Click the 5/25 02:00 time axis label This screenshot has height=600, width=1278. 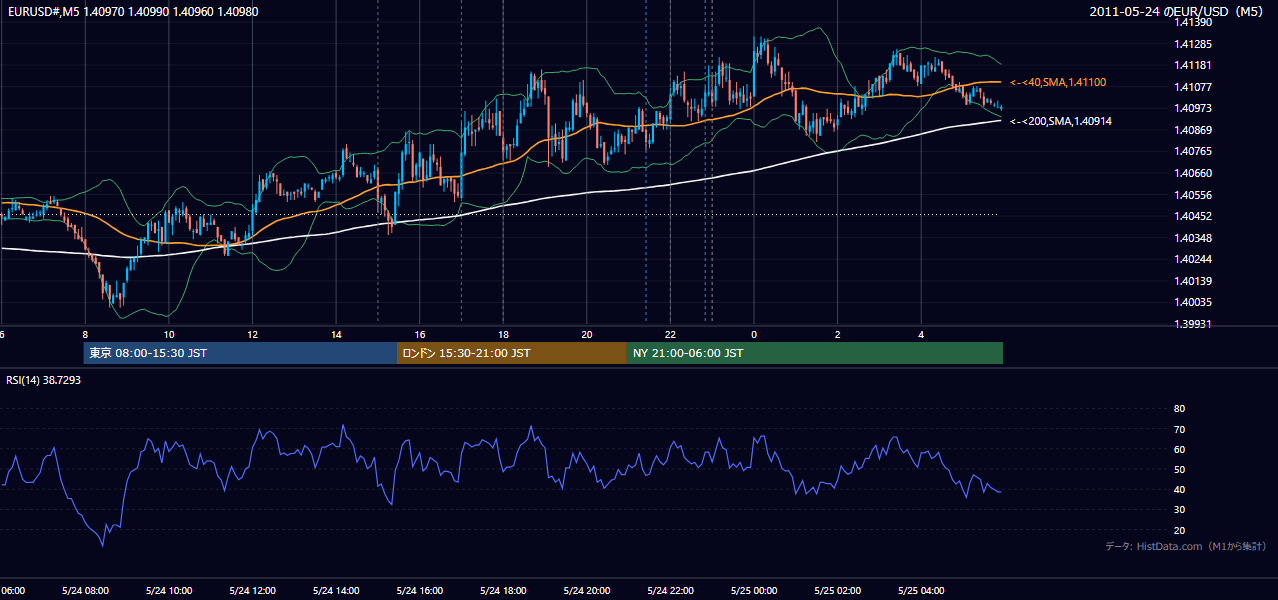tap(837, 590)
